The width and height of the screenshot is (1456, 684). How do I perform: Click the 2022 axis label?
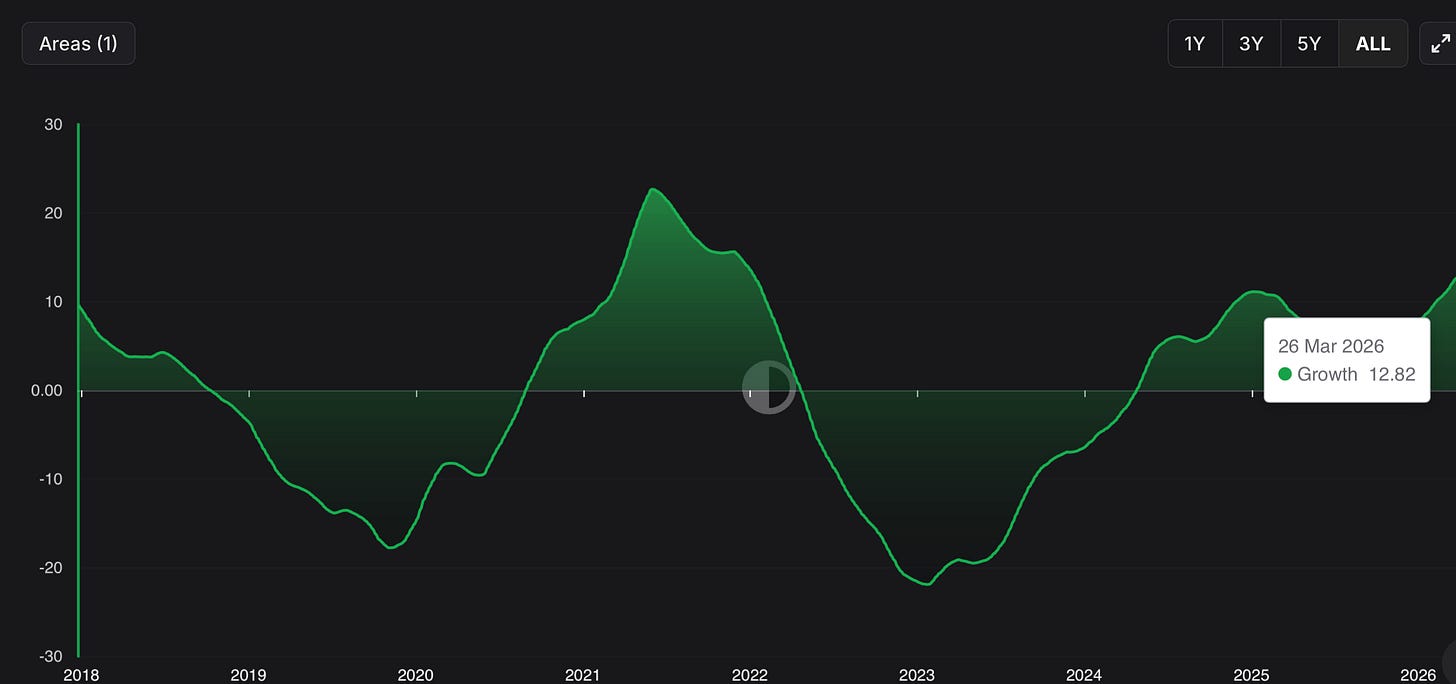pyautogui.click(x=749, y=675)
